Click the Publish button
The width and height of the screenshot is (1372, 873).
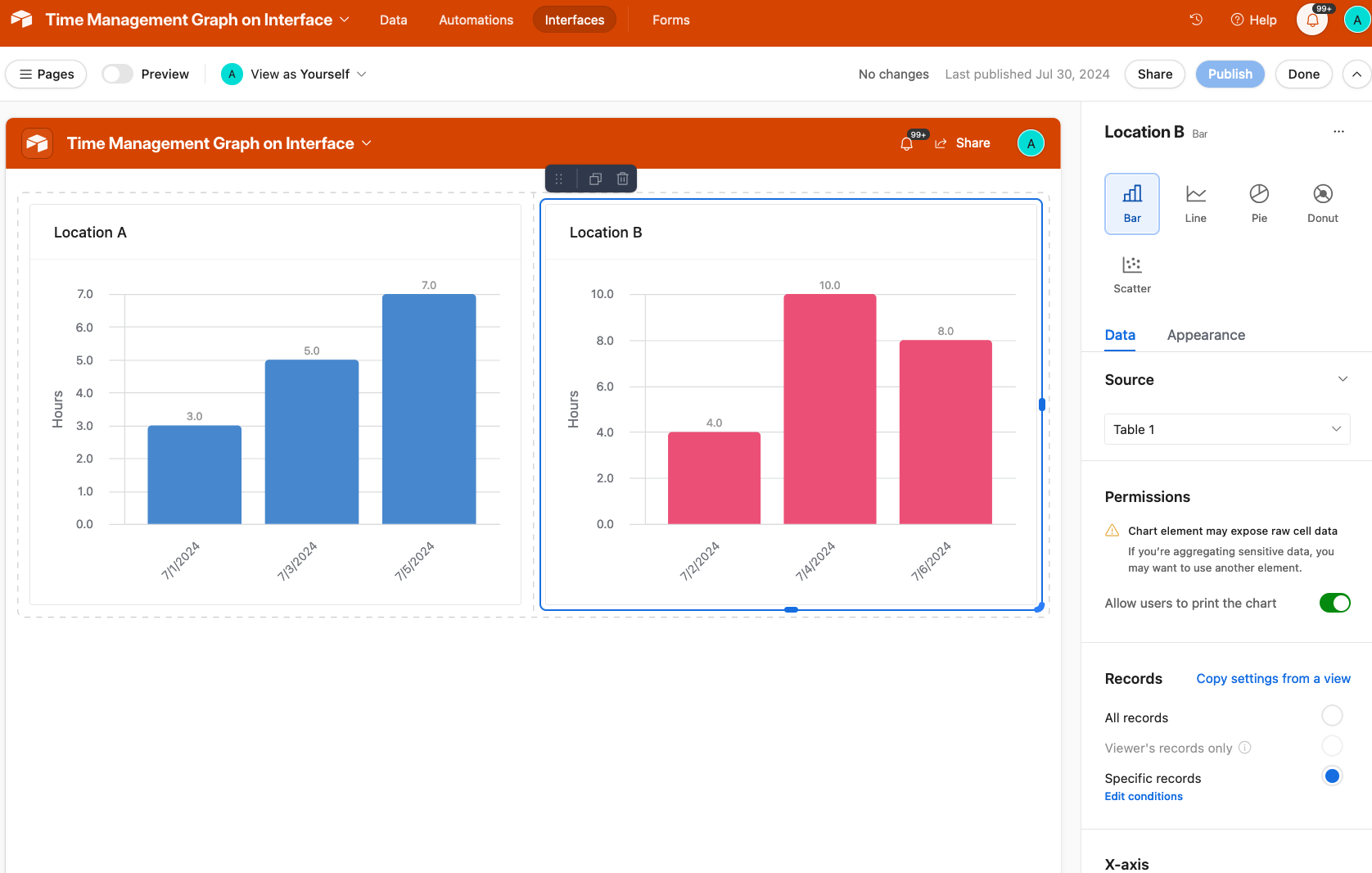(1230, 74)
